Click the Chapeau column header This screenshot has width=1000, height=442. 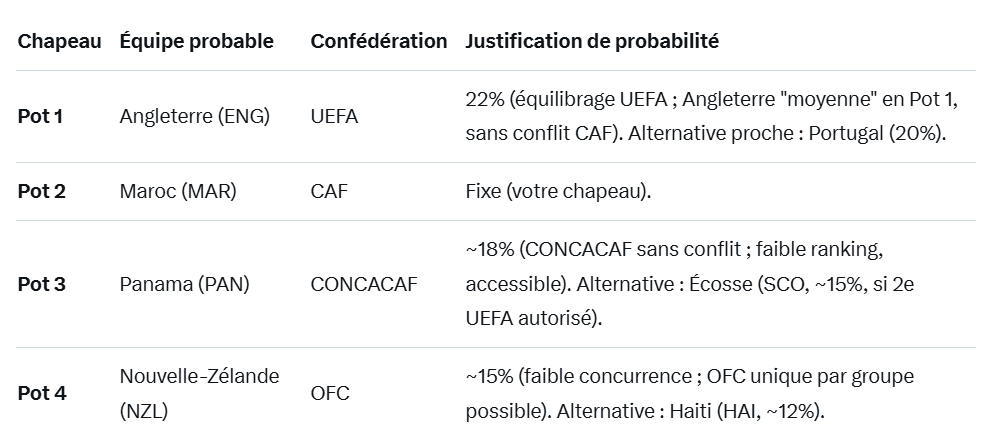59,41
